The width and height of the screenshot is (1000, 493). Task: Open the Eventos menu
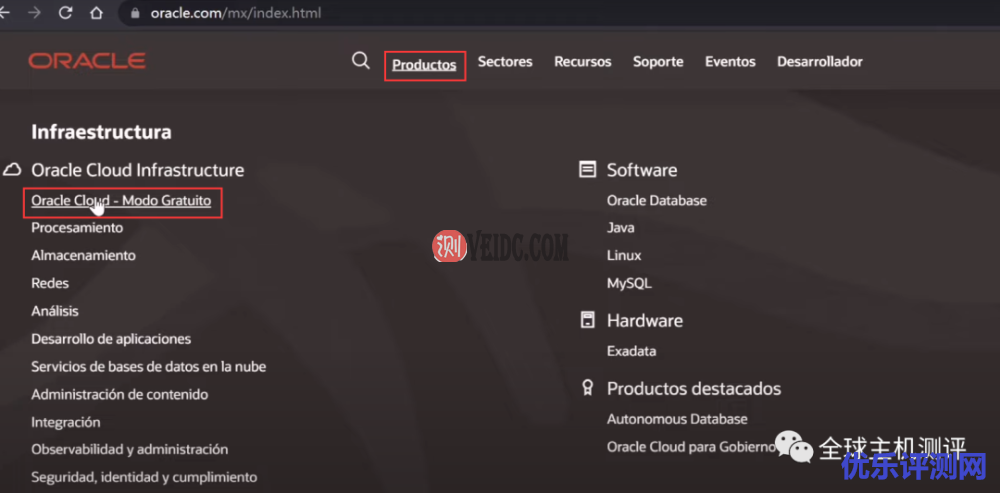(x=730, y=62)
